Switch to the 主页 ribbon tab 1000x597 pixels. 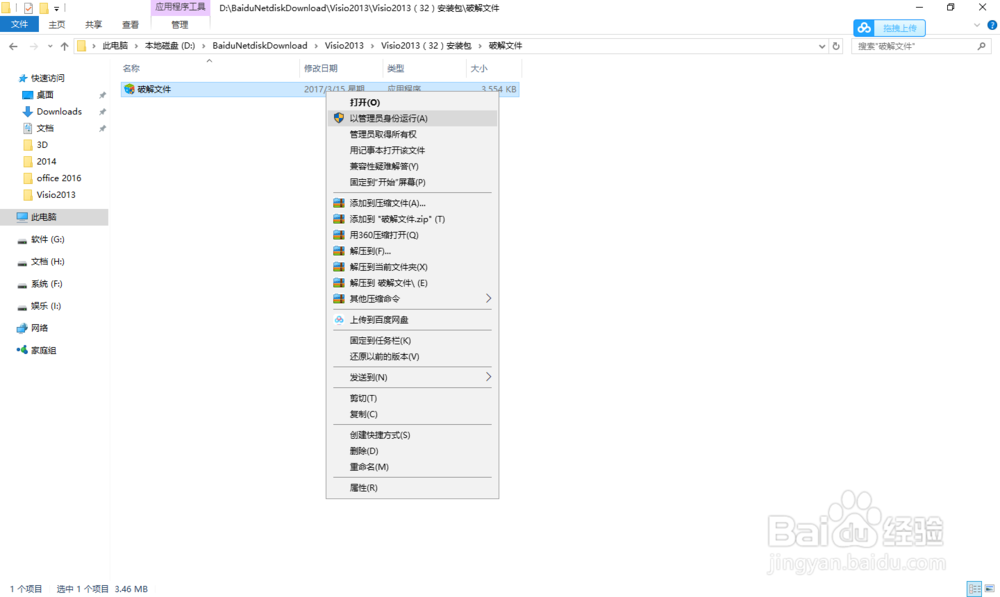[x=57, y=24]
